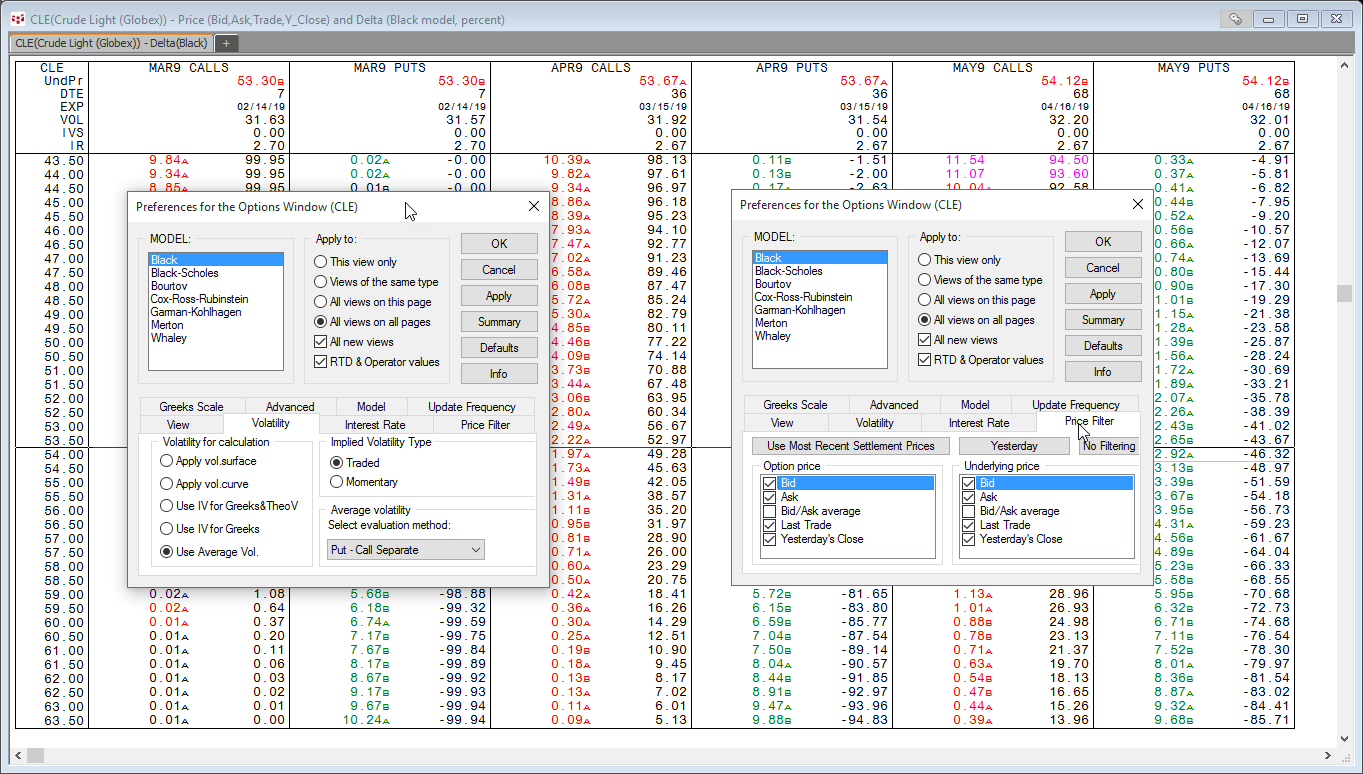Image resolution: width=1363 pixels, height=774 pixels.
Task: Click Use Most Recent Settlement Prices button
Action: 851,446
